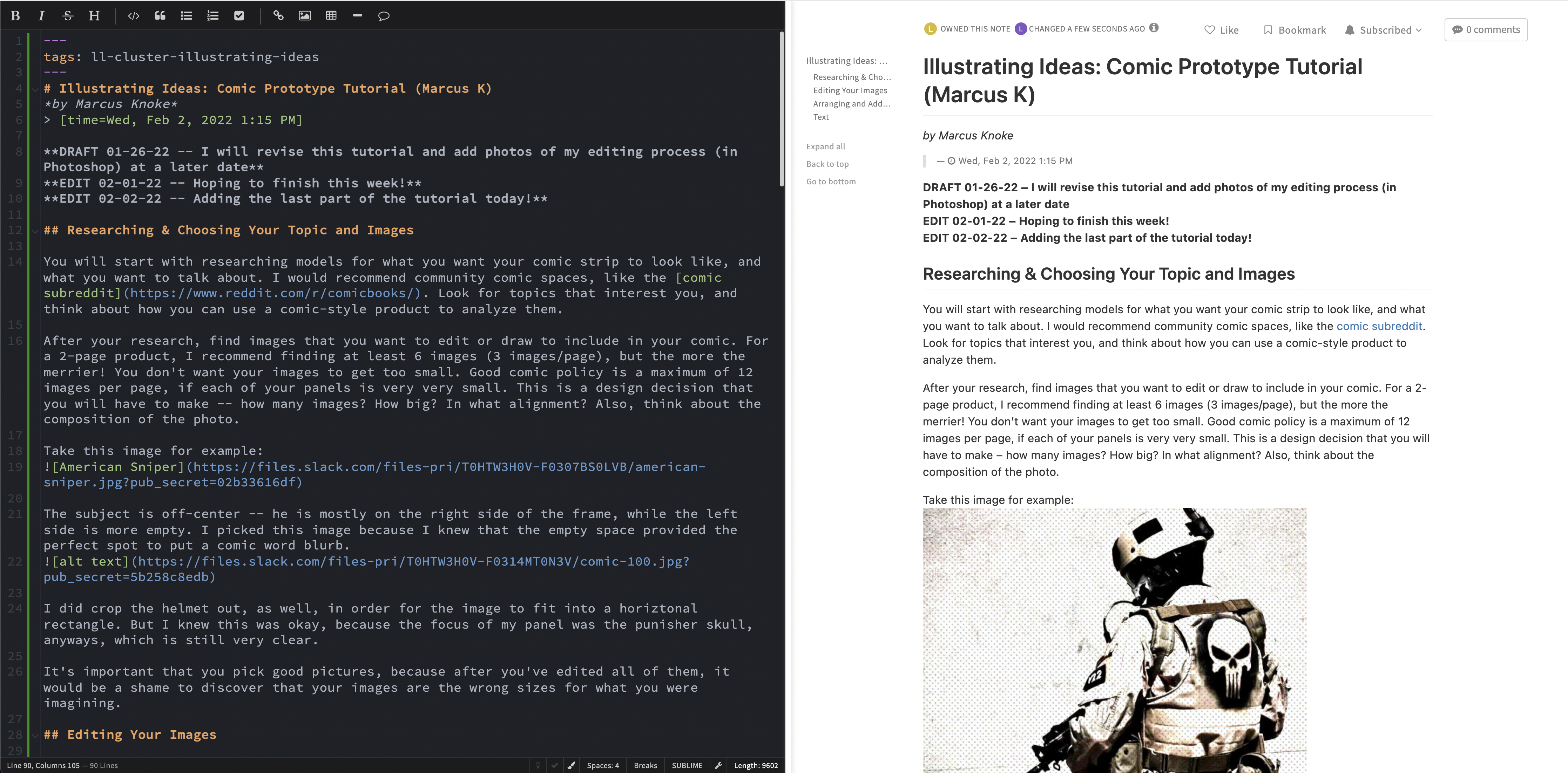Viewport: 1568px width, 773px height.
Task: Insert hyperlink using link icon
Action: pyautogui.click(x=278, y=16)
